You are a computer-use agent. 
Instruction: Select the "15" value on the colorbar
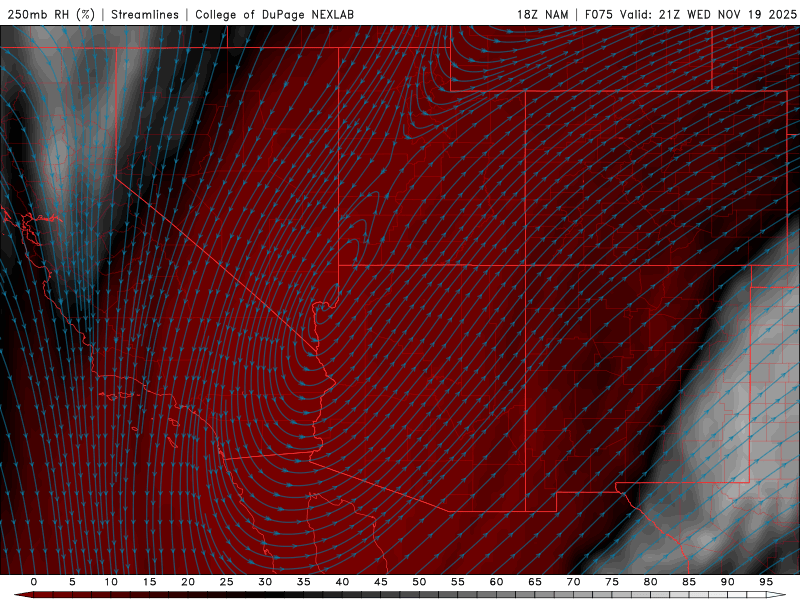tap(149, 582)
